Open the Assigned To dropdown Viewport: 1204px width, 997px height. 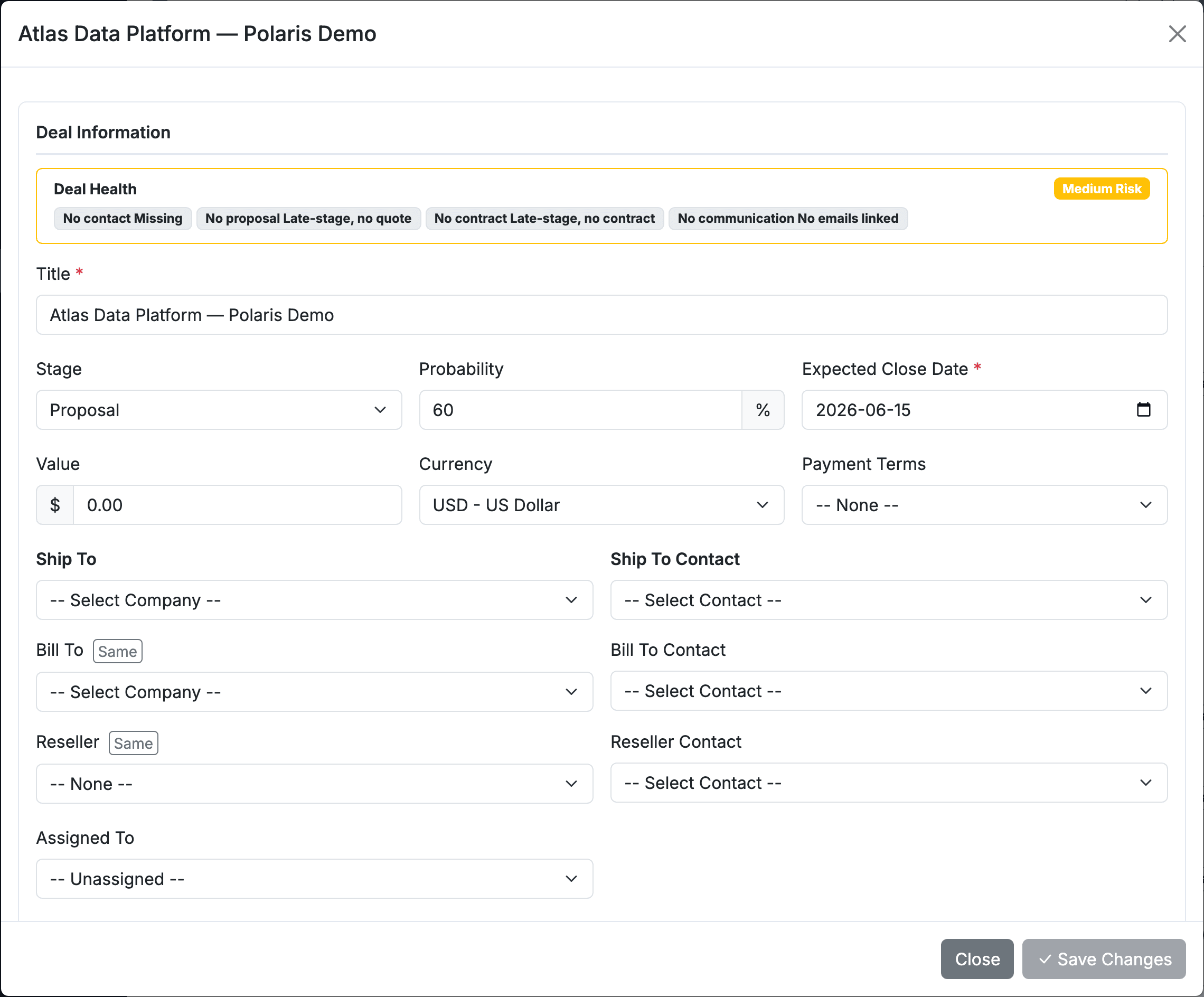coord(314,879)
